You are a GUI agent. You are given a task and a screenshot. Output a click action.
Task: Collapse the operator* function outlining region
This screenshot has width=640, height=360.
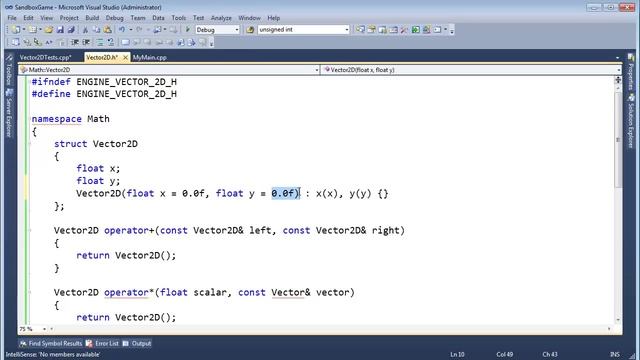coord(30,292)
